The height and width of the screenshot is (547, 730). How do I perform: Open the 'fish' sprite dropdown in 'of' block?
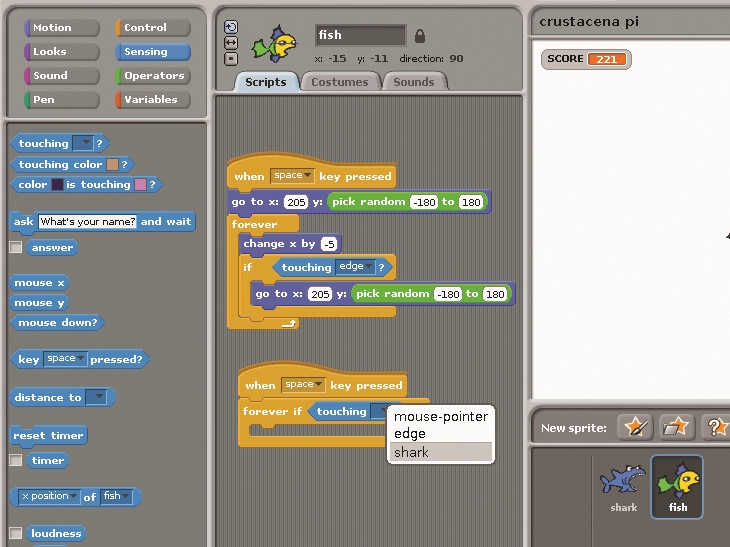pos(116,496)
